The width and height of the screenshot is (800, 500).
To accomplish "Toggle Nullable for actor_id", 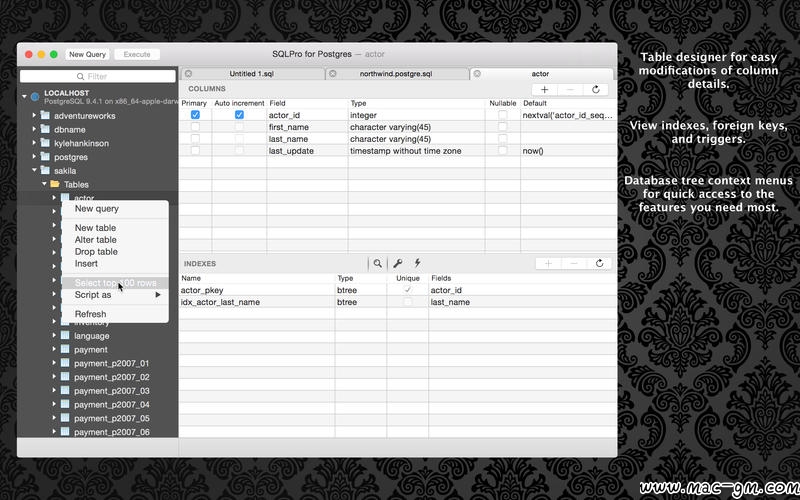I will 503,115.
